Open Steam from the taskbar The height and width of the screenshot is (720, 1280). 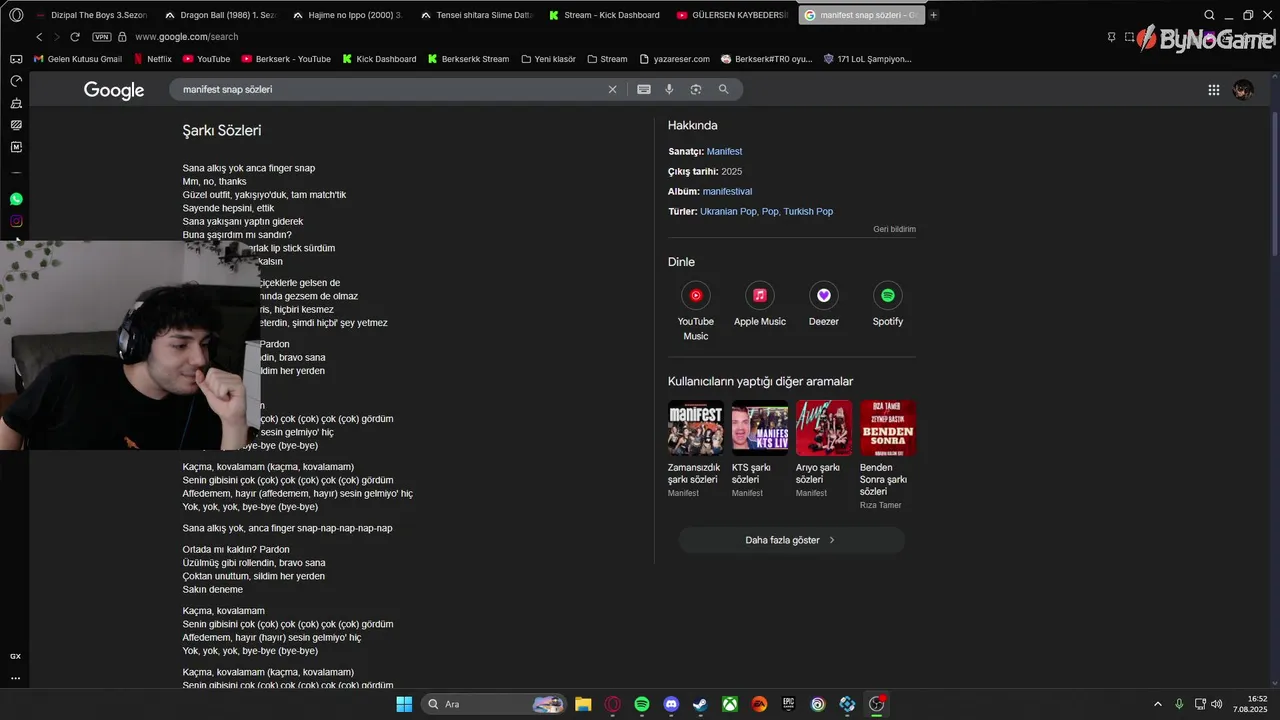pyautogui.click(x=700, y=704)
